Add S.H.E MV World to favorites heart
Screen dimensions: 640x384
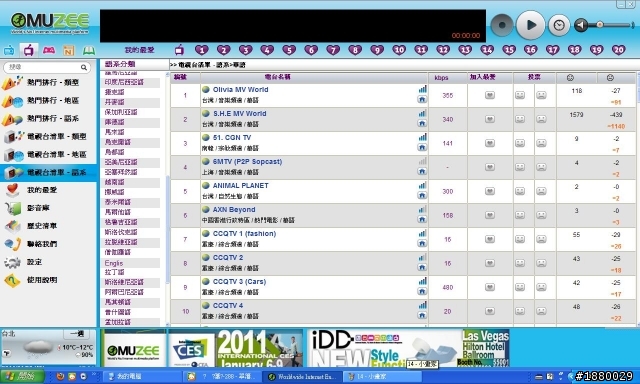[490, 119]
